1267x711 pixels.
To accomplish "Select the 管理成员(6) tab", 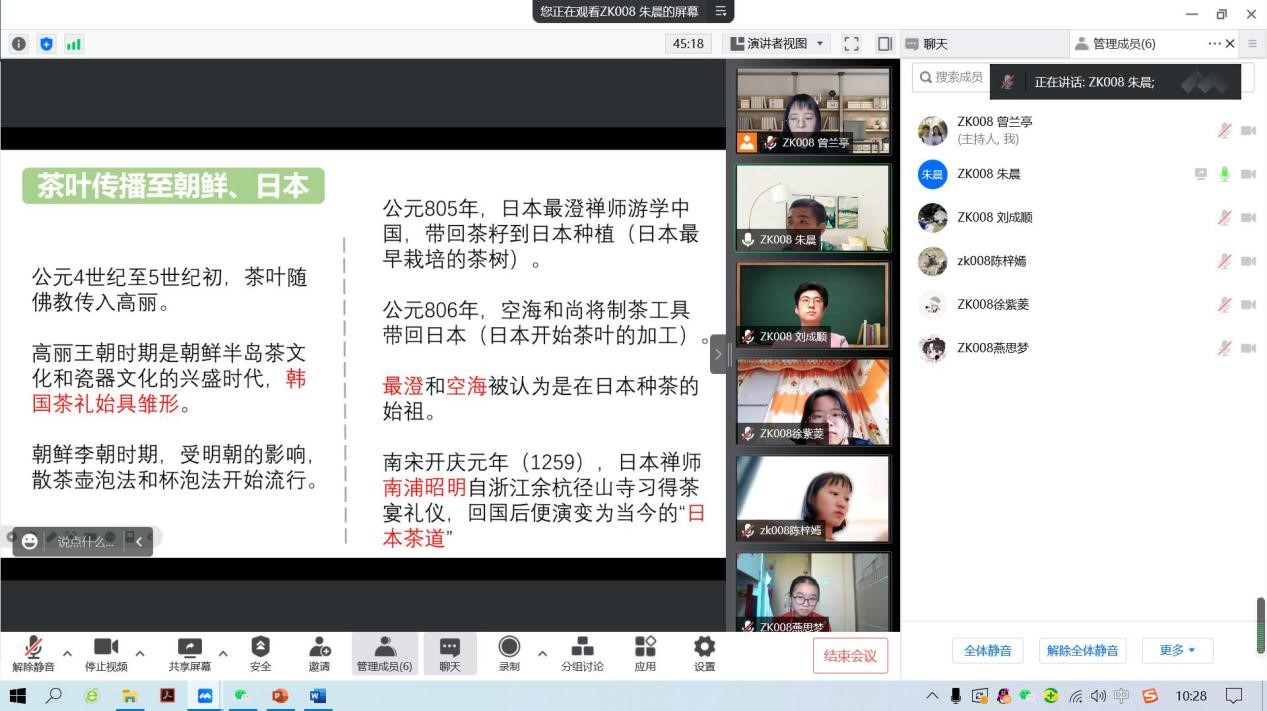I will point(1123,44).
